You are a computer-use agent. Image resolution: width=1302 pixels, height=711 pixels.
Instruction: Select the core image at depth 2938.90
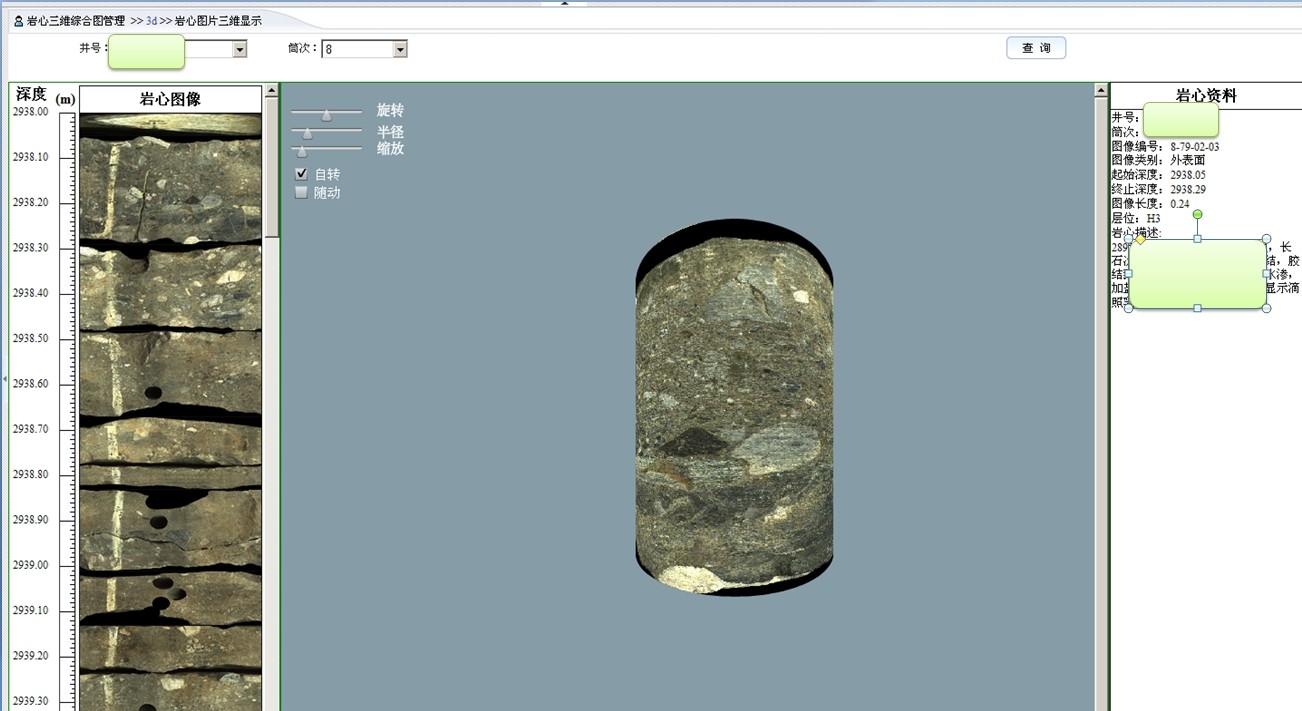coord(170,528)
